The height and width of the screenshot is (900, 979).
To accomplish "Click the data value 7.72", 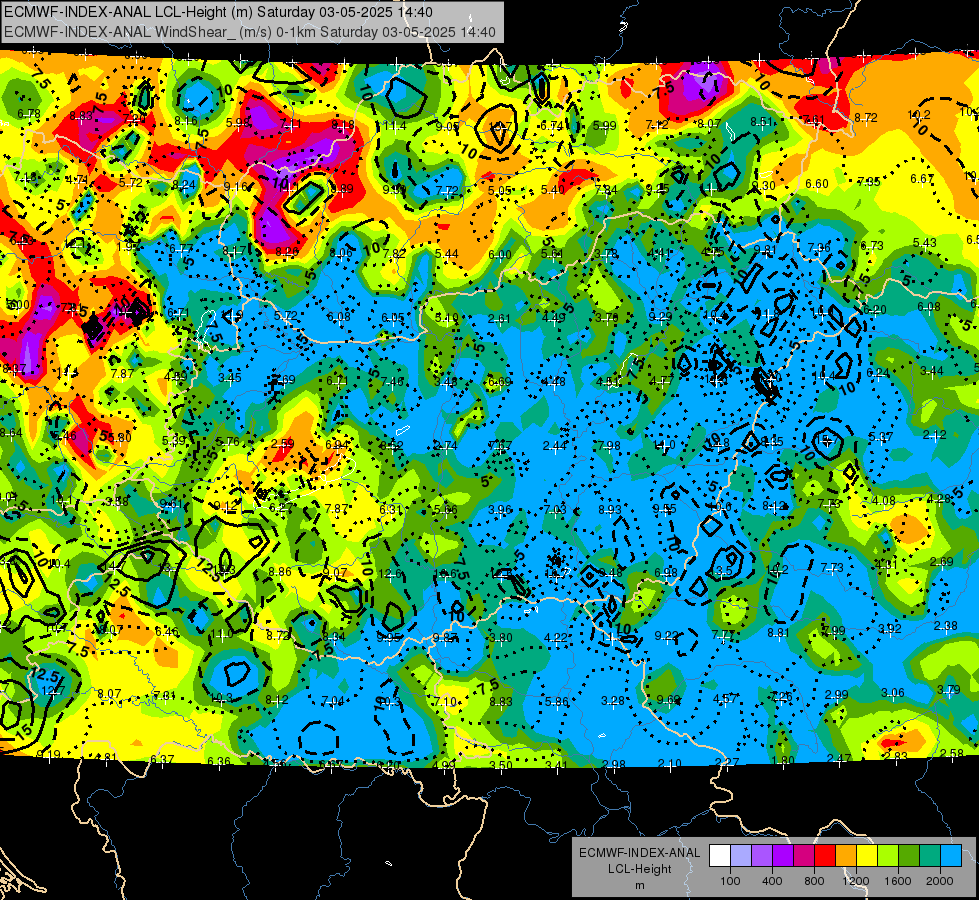I will [447, 190].
